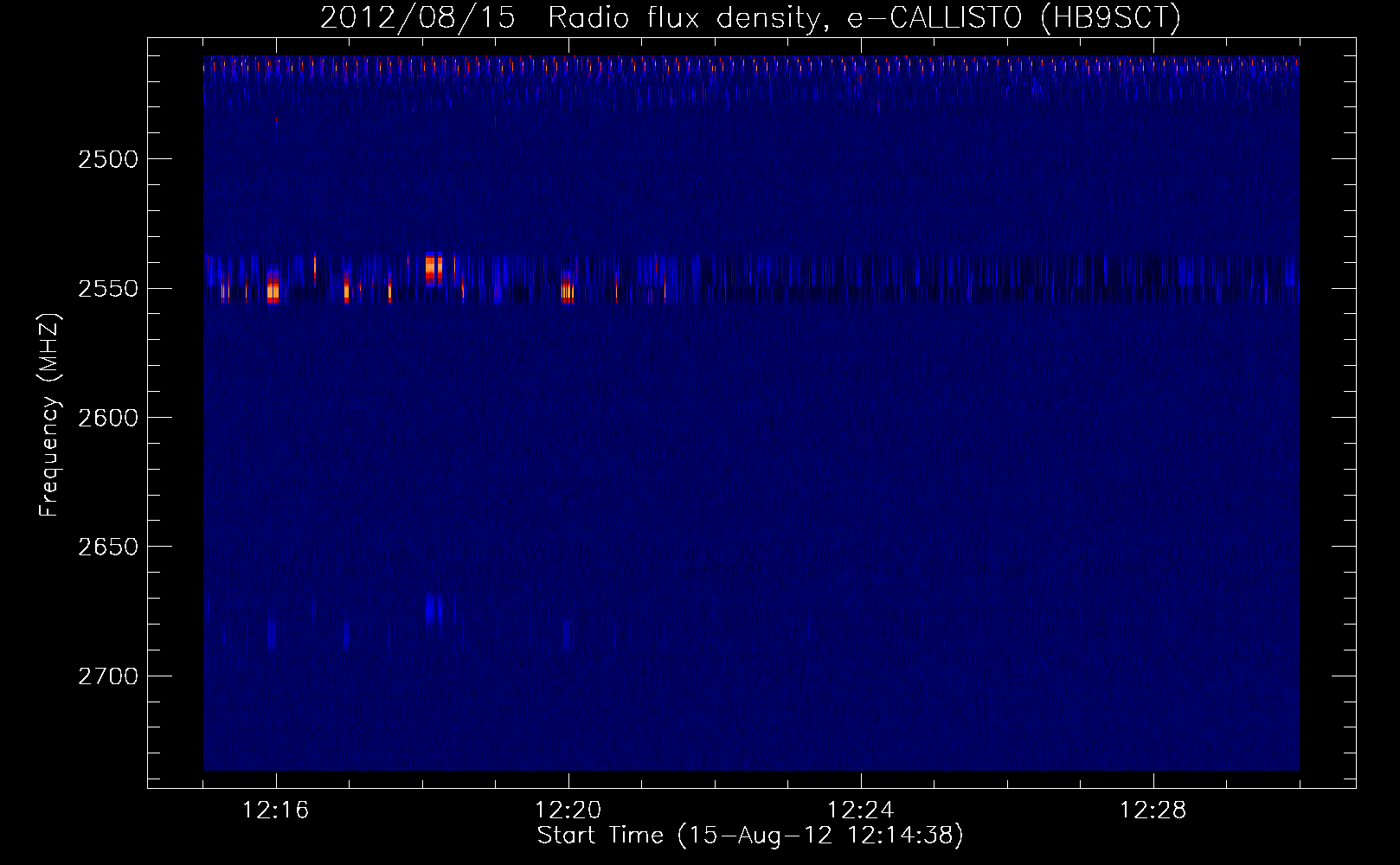Click the 12:24 time axis label
This screenshot has height=865, width=1400.
tap(861, 811)
